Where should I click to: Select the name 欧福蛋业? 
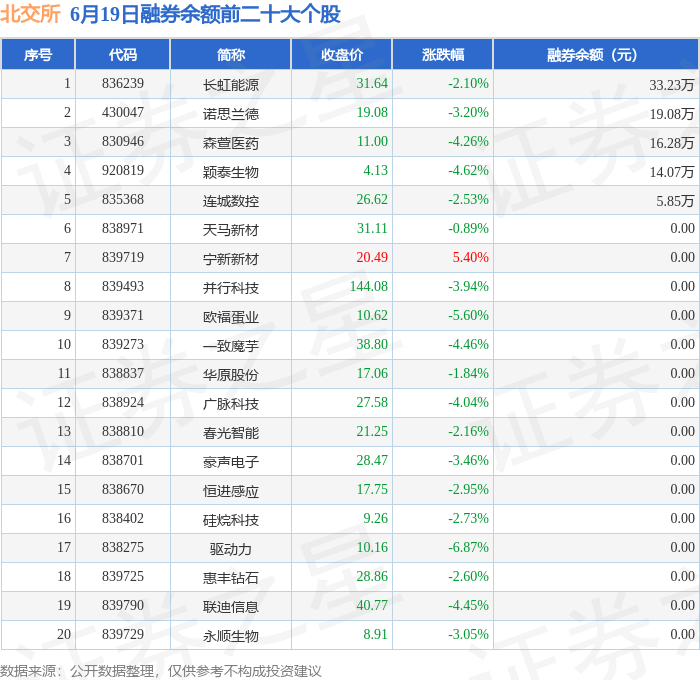pos(231,317)
